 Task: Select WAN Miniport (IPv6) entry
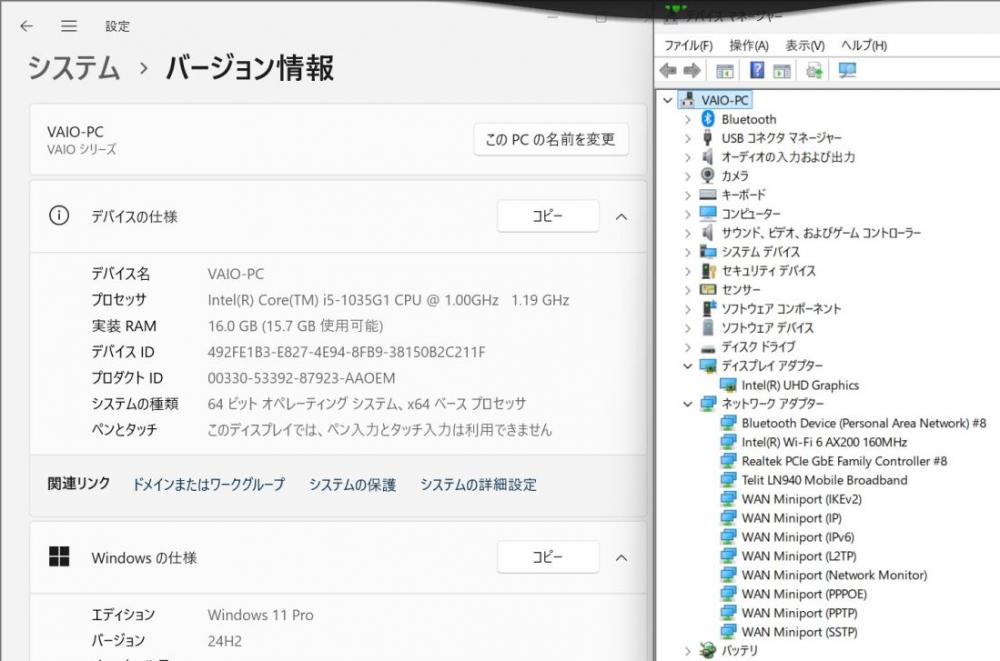(x=798, y=537)
